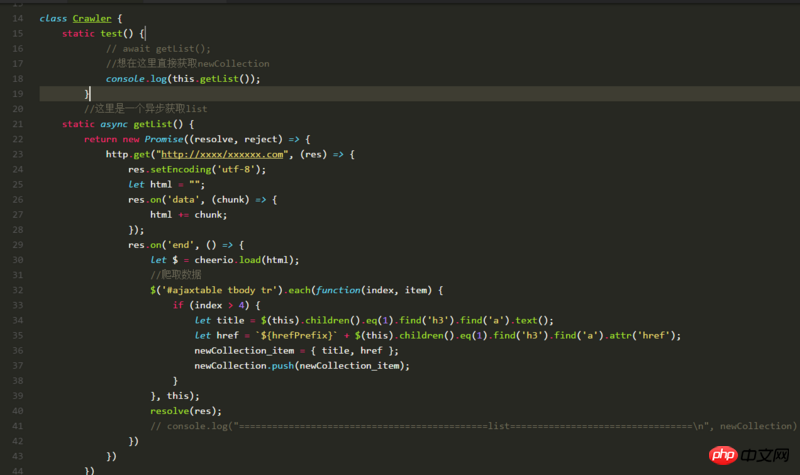Click line number 32 in the gutter

(18, 290)
